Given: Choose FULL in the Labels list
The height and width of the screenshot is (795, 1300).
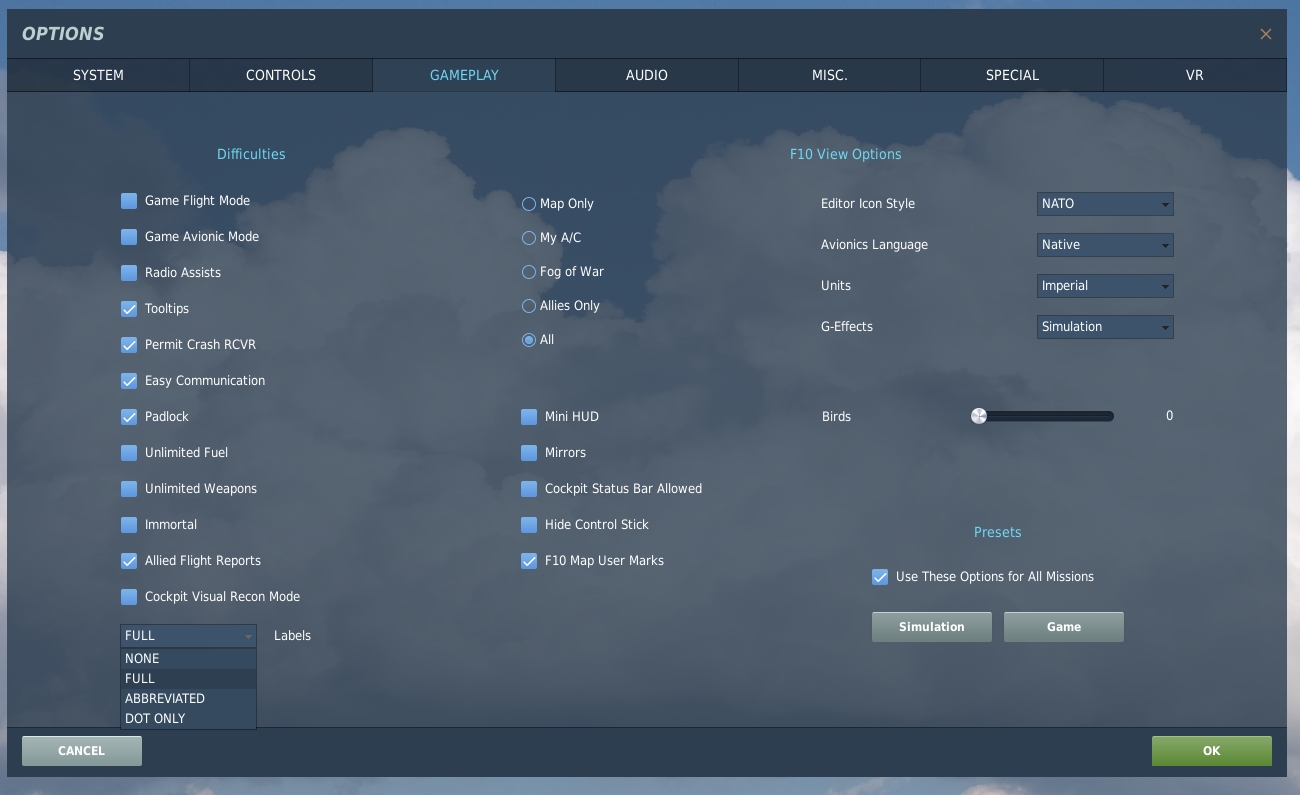Looking at the screenshot, I should click(x=189, y=679).
